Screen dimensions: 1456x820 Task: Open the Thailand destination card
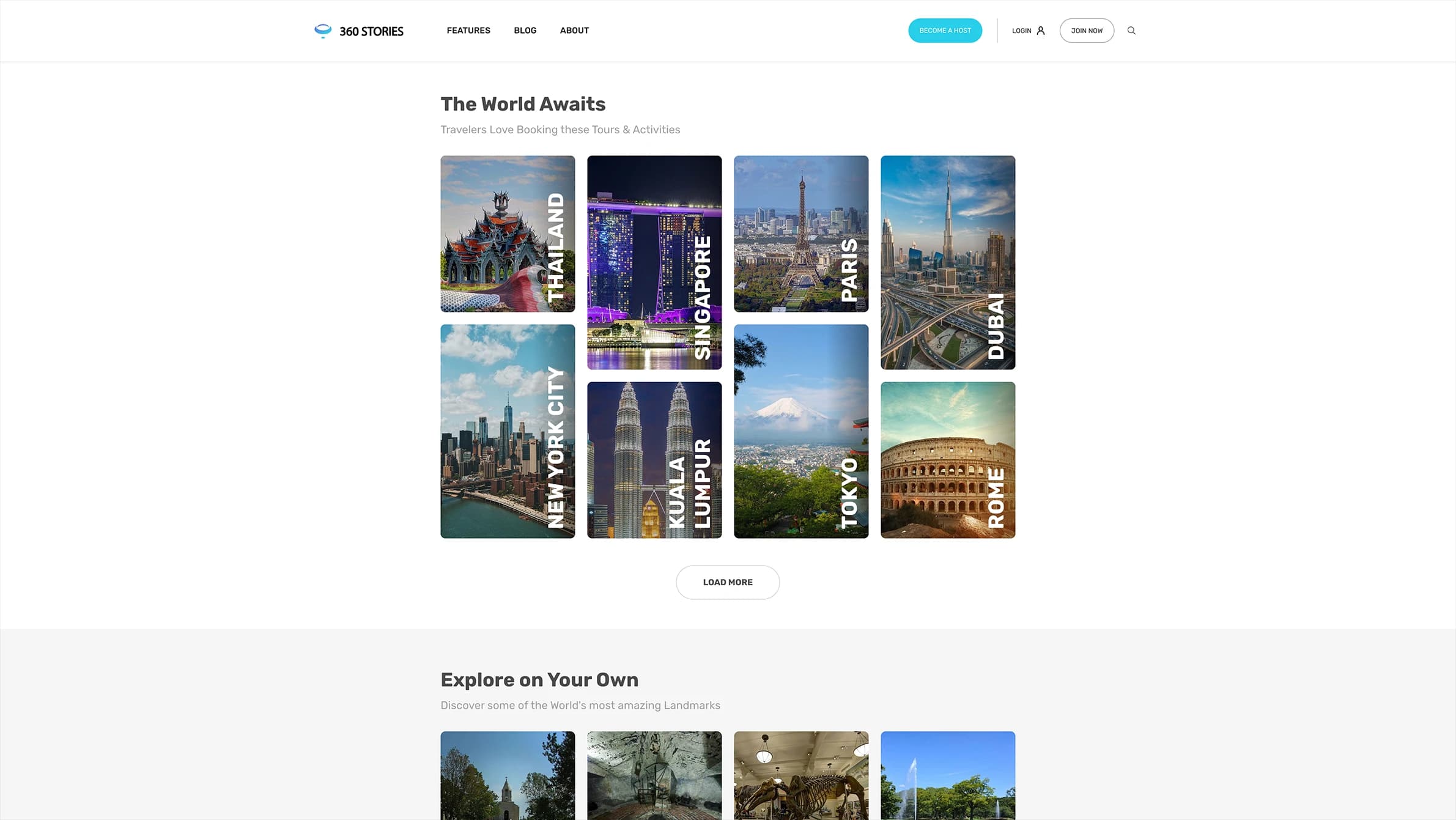pos(508,234)
